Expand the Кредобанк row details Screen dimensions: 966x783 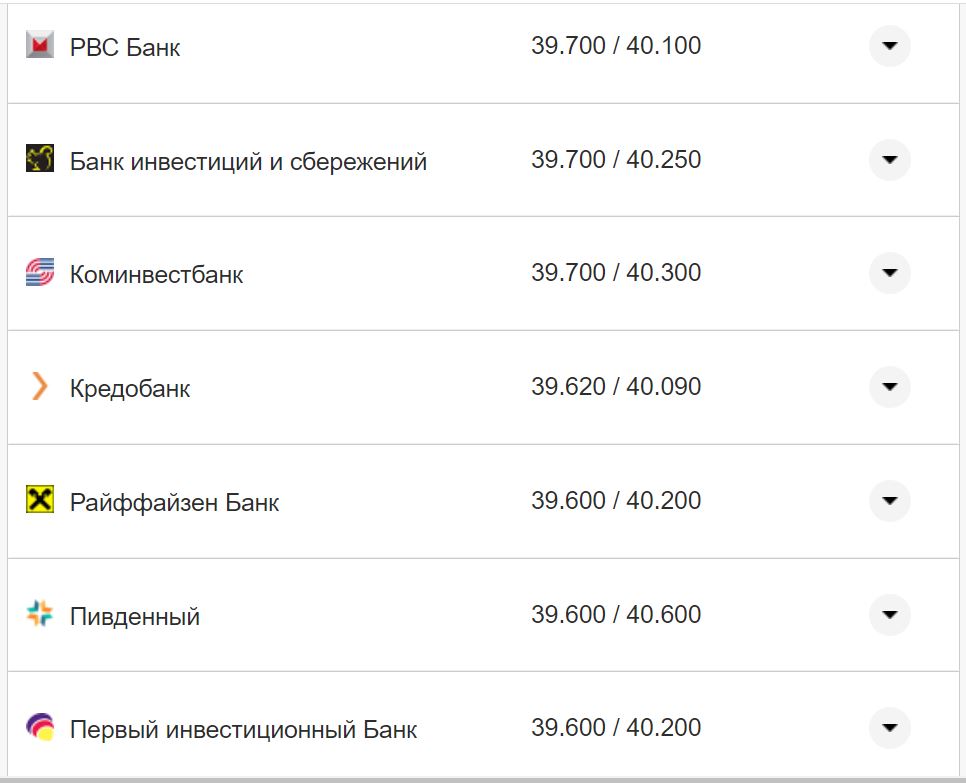click(x=889, y=387)
